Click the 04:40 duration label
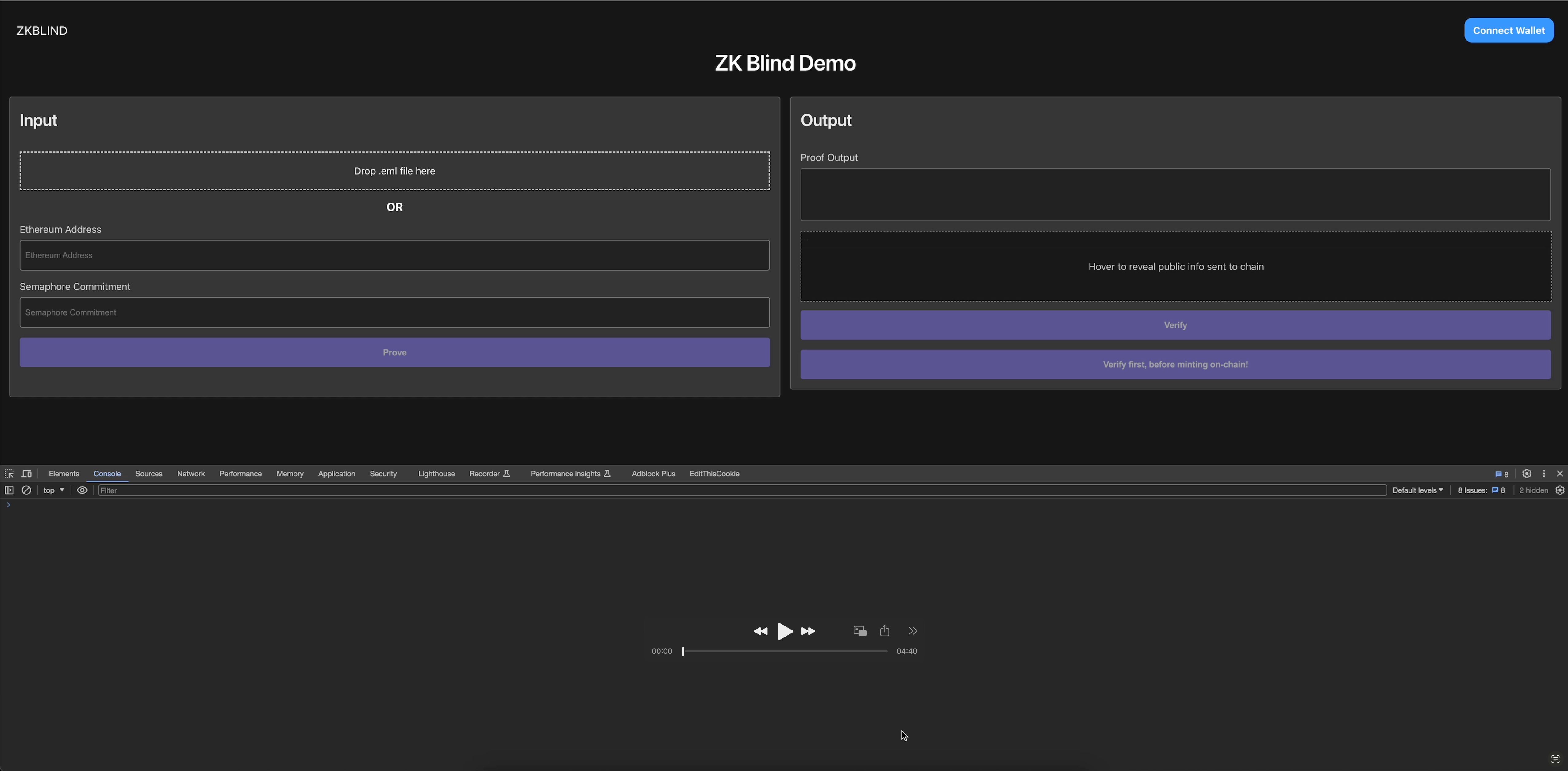The width and height of the screenshot is (1568, 771). click(x=906, y=651)
